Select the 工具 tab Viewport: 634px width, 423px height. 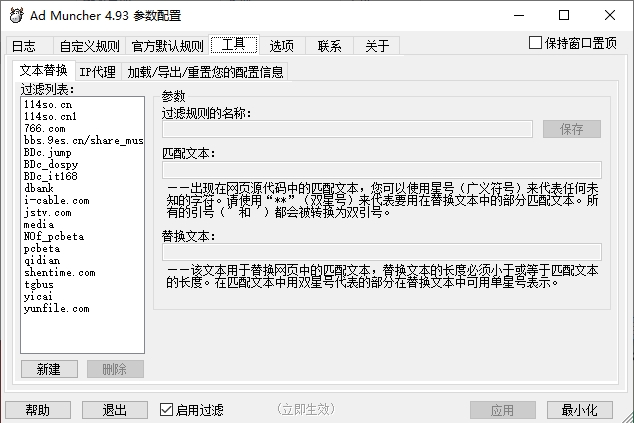pos(234,44)
